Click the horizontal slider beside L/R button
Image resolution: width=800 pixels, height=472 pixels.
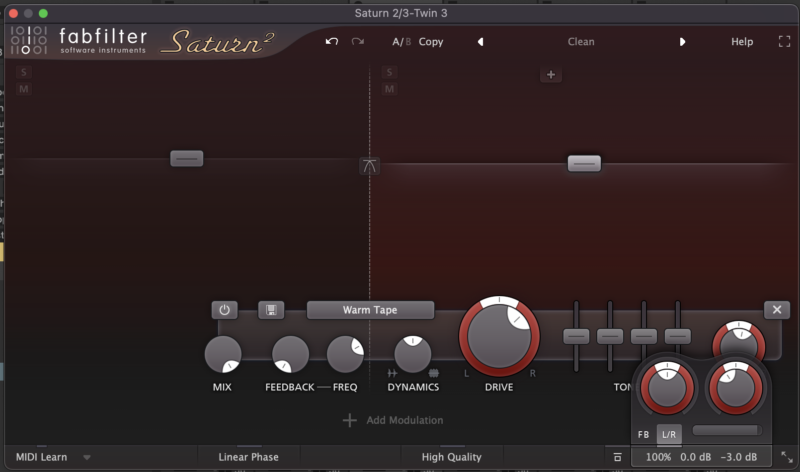tap(727, 430)
